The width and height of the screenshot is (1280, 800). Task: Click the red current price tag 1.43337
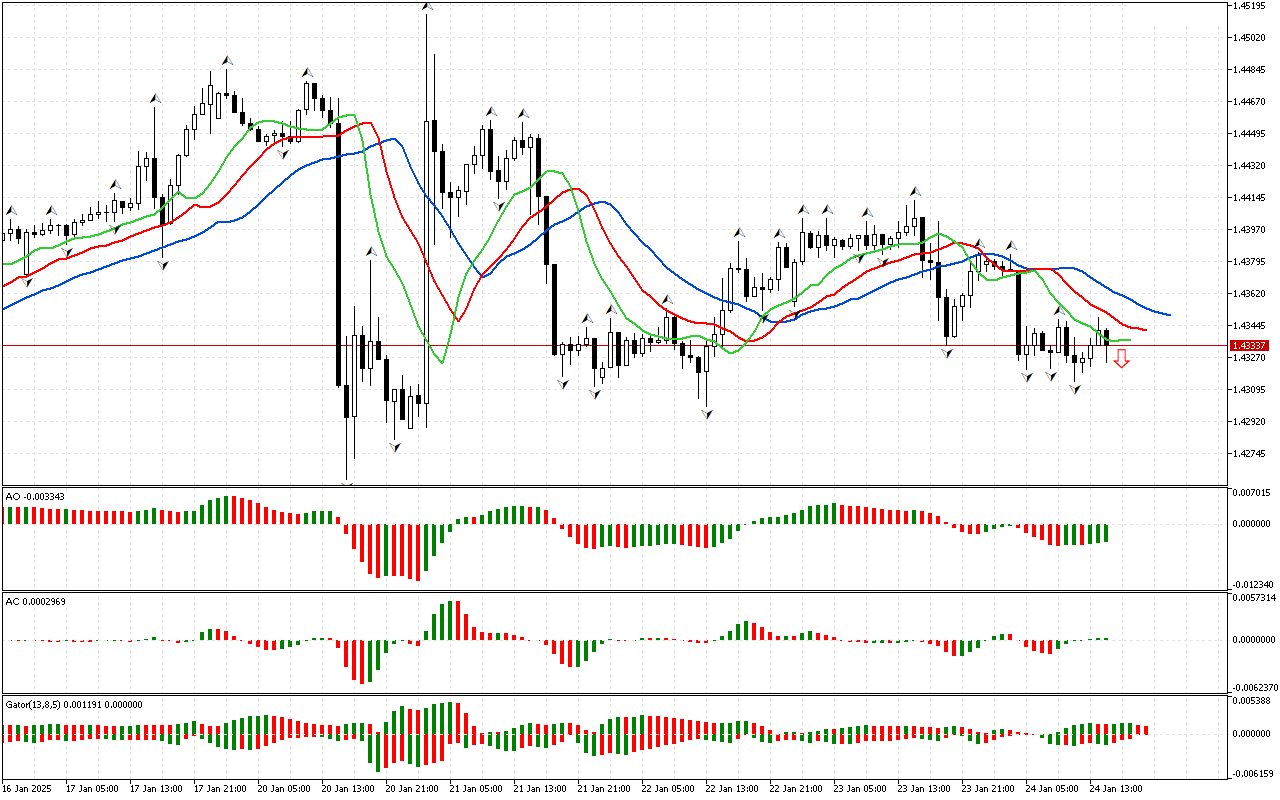(1250, 346)
